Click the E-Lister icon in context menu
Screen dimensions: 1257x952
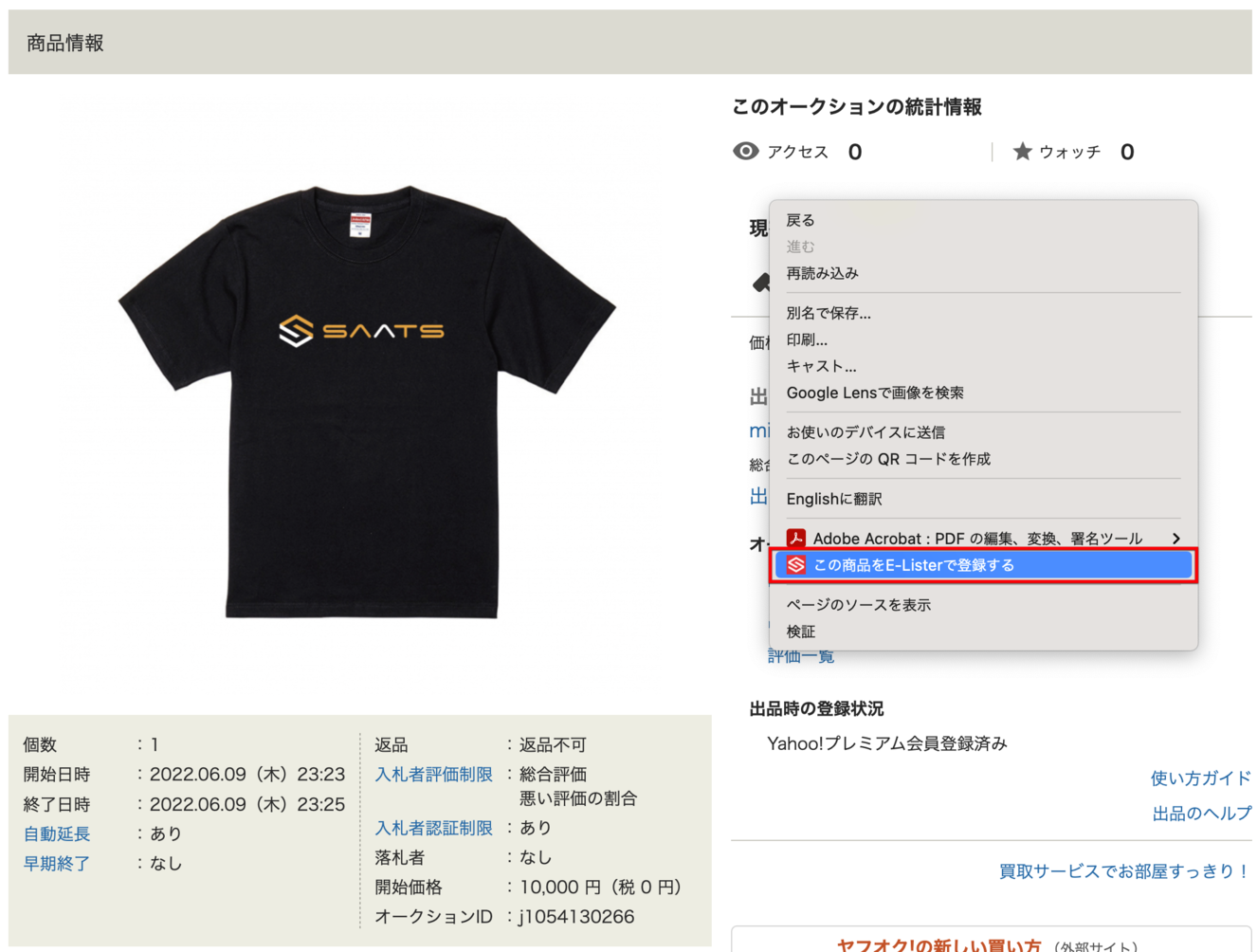tap(796, 565)
